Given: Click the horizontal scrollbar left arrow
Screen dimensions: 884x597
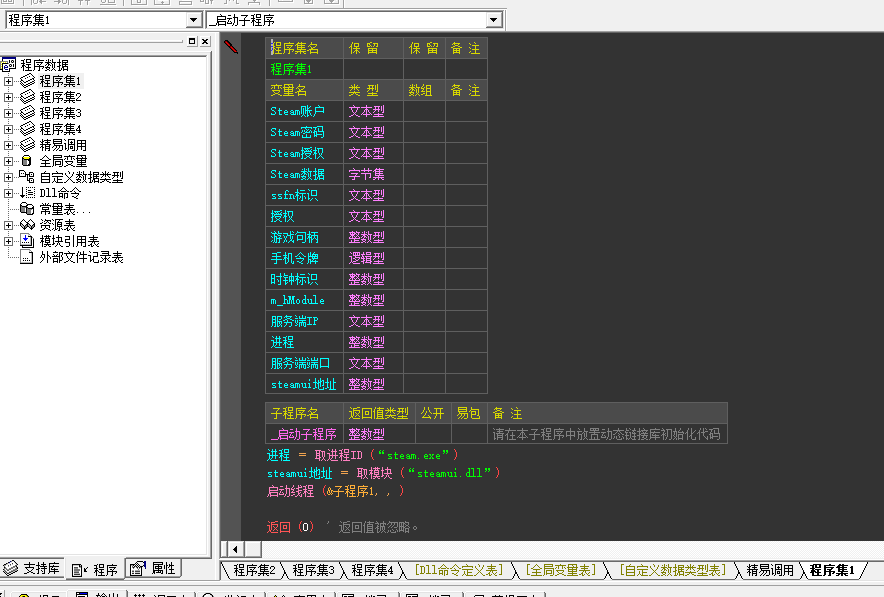Looking at the screenshot, I should [x=235, y=549].
